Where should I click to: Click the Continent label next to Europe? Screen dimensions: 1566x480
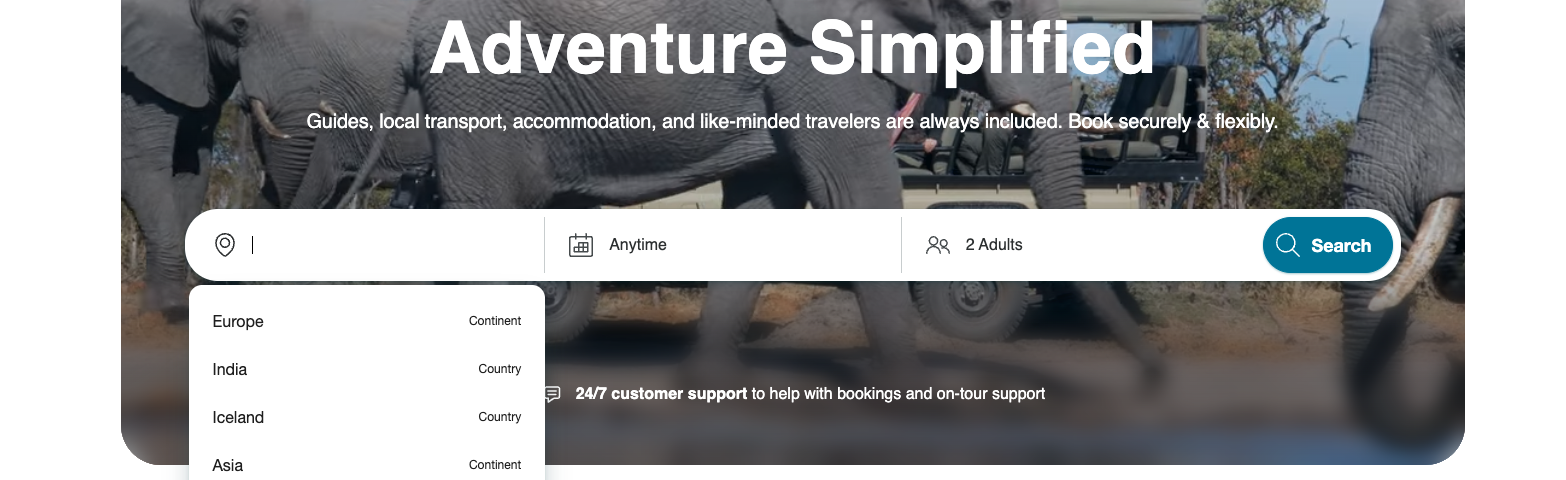[x=495, y=321]
